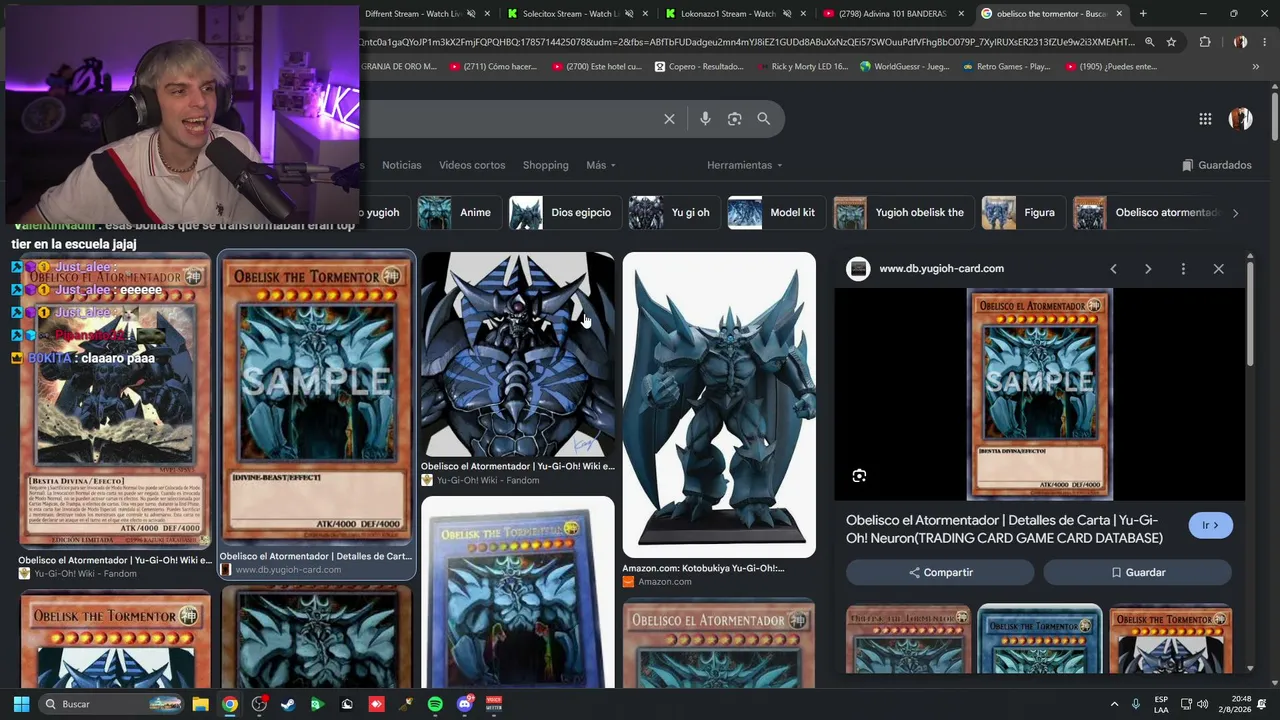The width and height of the screenshot is (1280, 720).
Task: Filter images by Figura chip
Action: pyautogui.click(x=1022, y=212)
